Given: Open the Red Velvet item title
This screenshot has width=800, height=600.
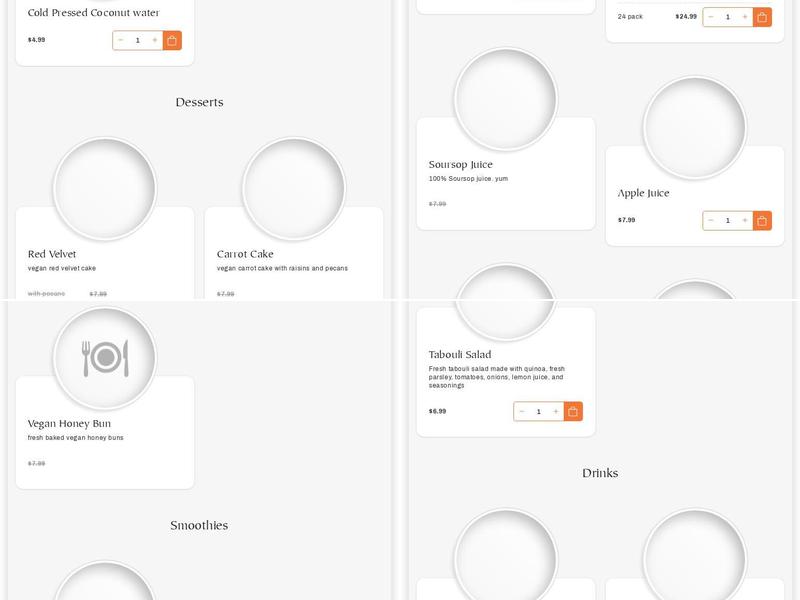Looking at the screenshot, I should point(52,254).
